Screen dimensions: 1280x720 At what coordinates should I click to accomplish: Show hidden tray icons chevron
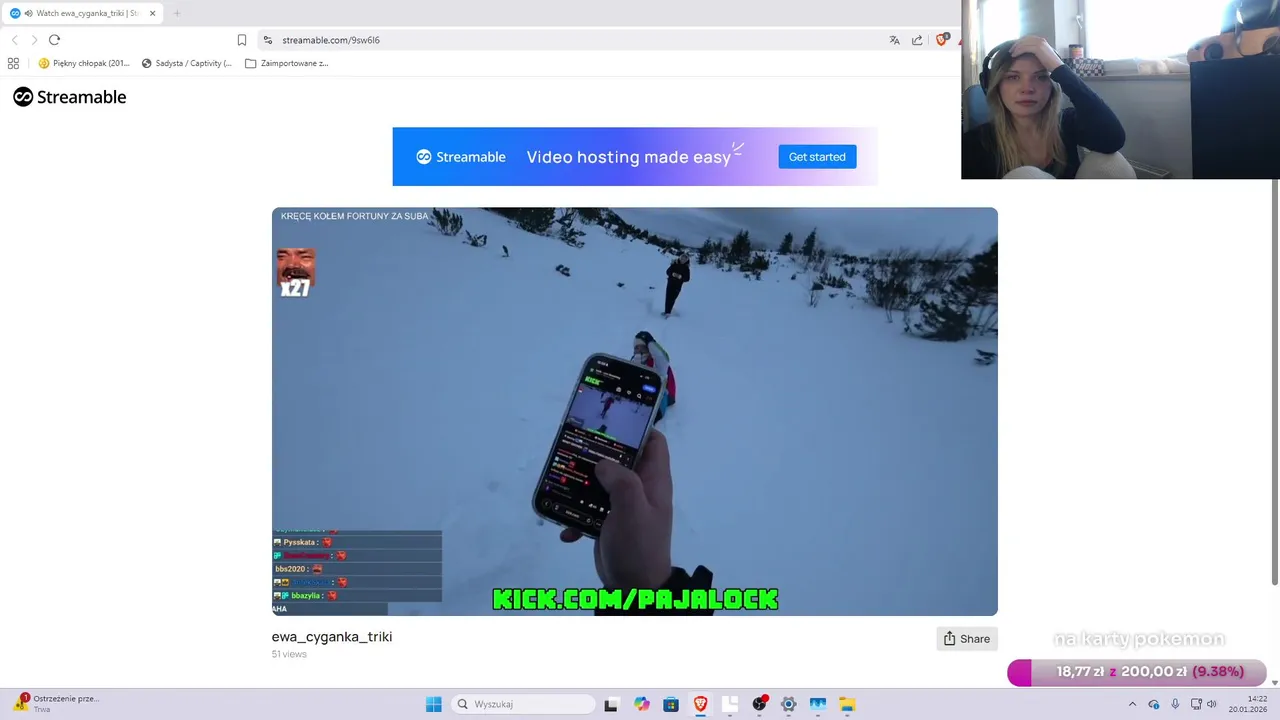click(1132, 704)
